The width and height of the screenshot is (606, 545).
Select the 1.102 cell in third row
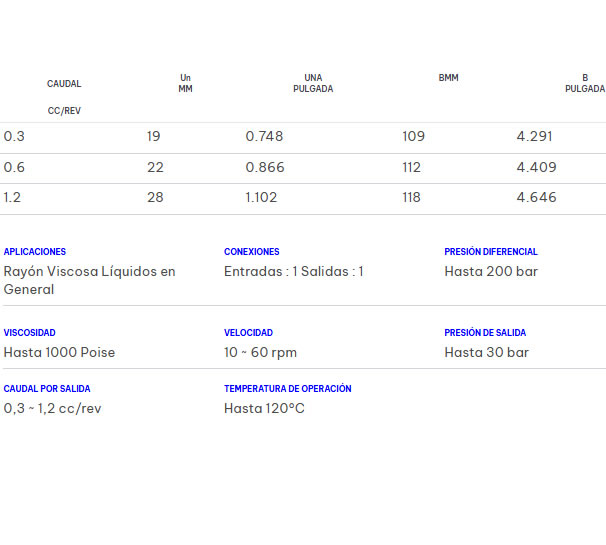pos(261,198)
